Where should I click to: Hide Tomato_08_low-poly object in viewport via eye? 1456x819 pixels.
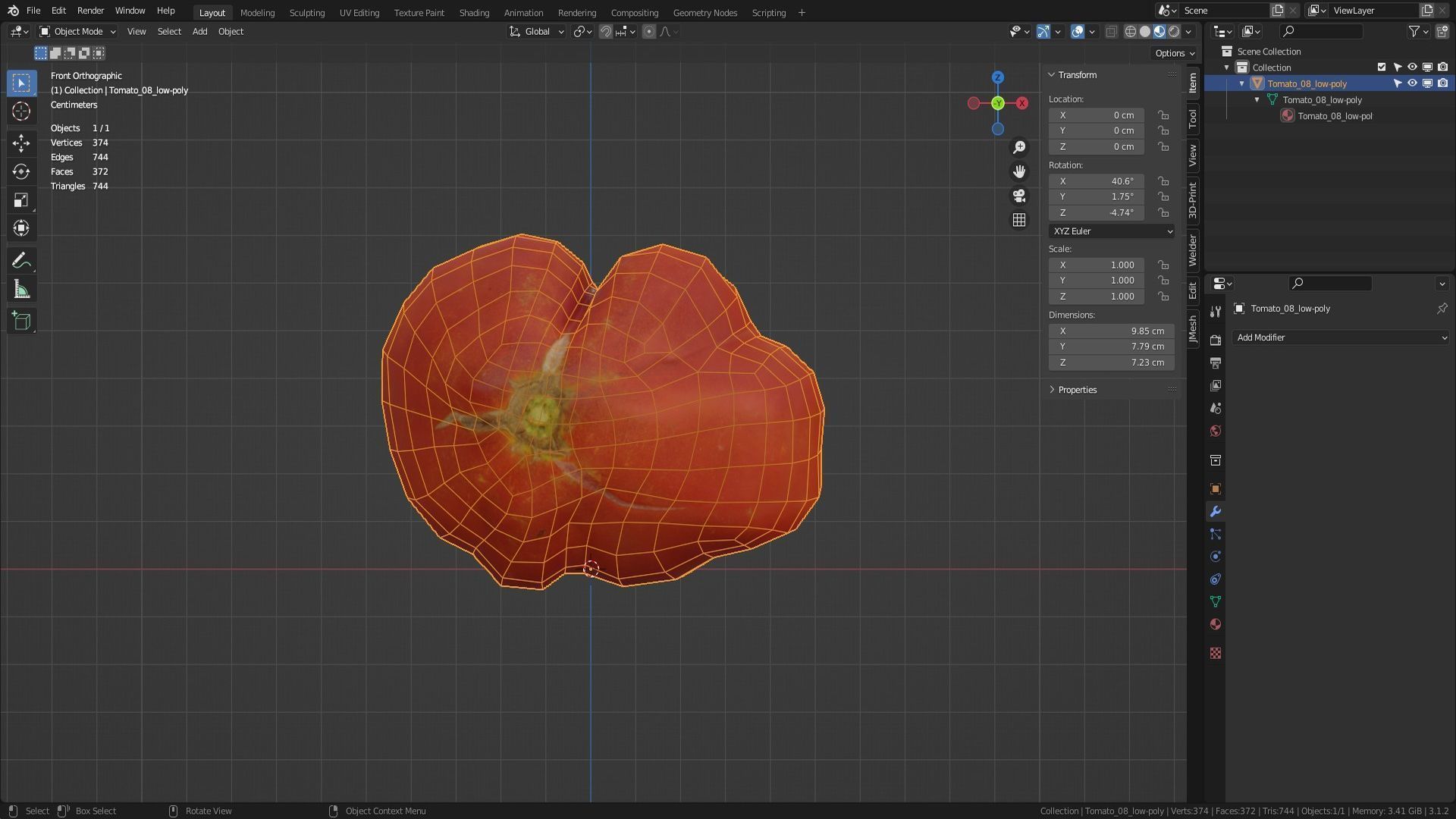pyautogui.click(x=1412, y=83)
